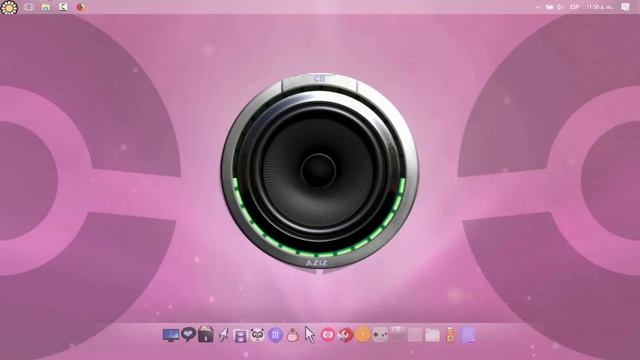The image size is (640, 360).
Task: Expand the hidden tray icons chevron
Action: click(x=538, y=7)
